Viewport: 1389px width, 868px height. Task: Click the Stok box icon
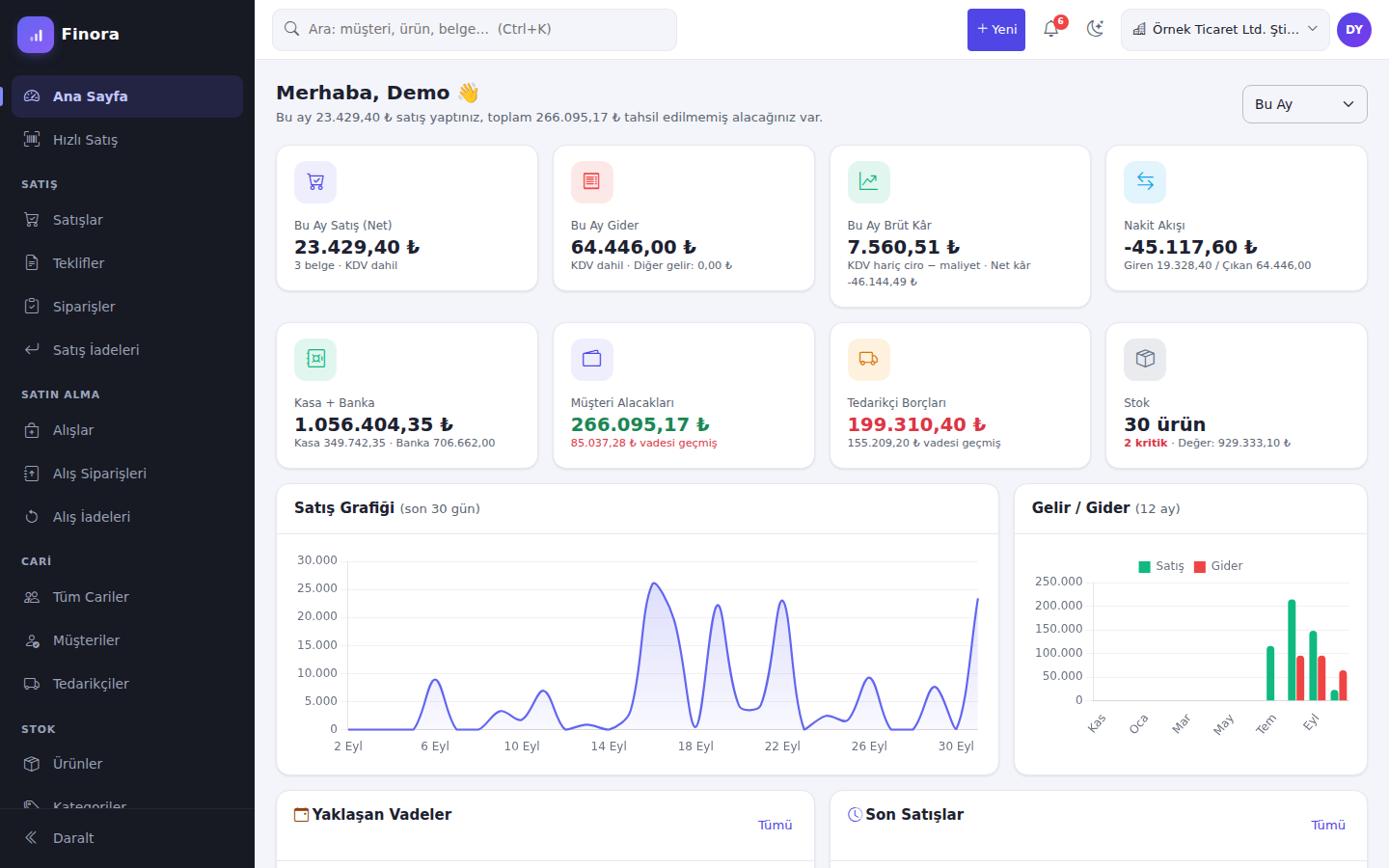click(1145, 359)
